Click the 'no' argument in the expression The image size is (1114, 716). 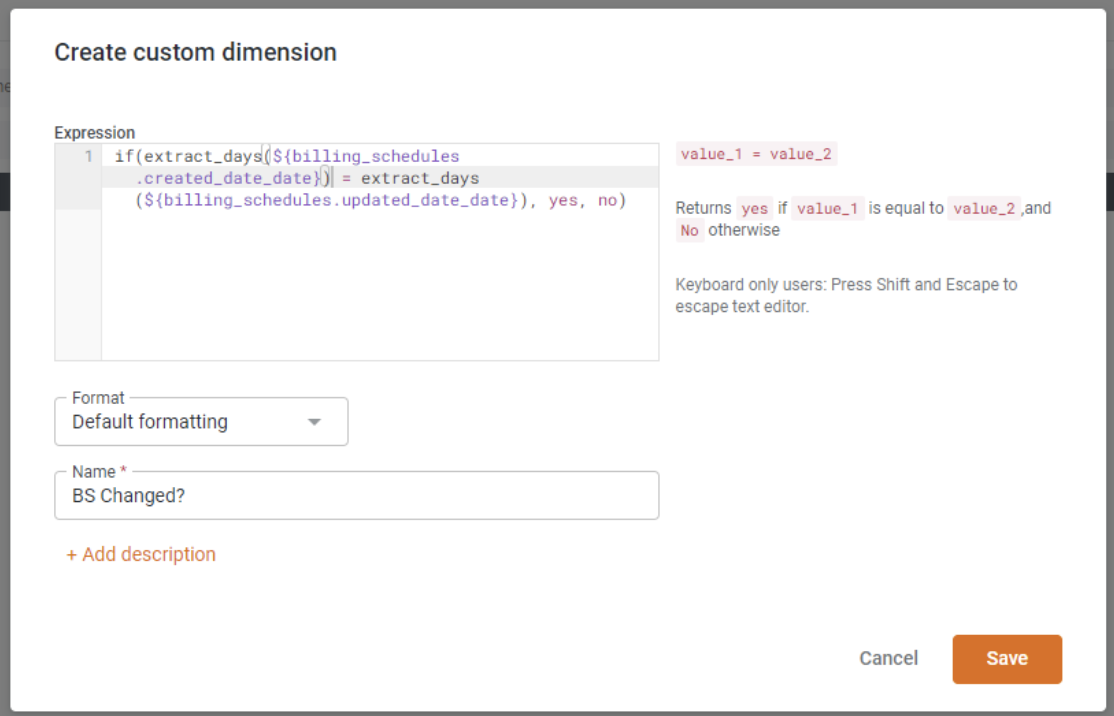click(x=607, y=200)
